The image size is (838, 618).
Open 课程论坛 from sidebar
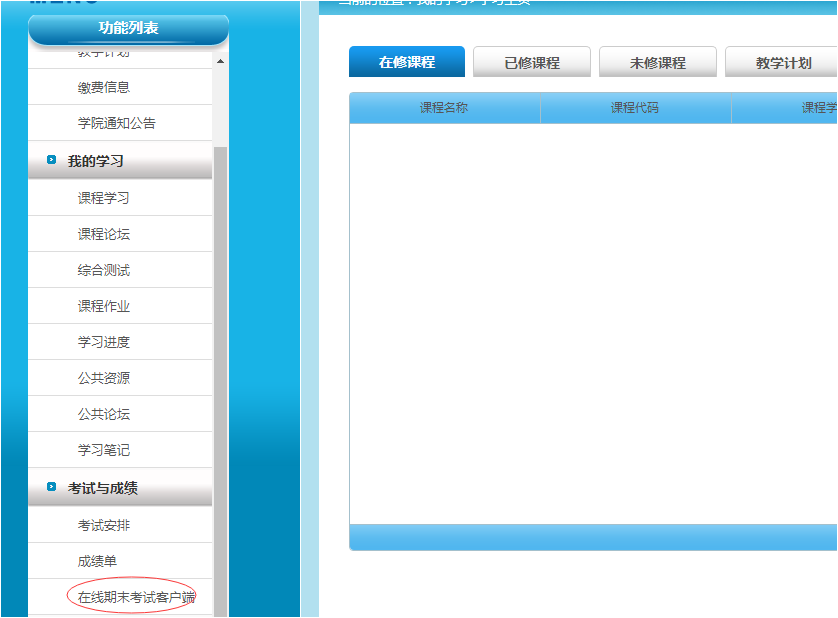(104, 234)
